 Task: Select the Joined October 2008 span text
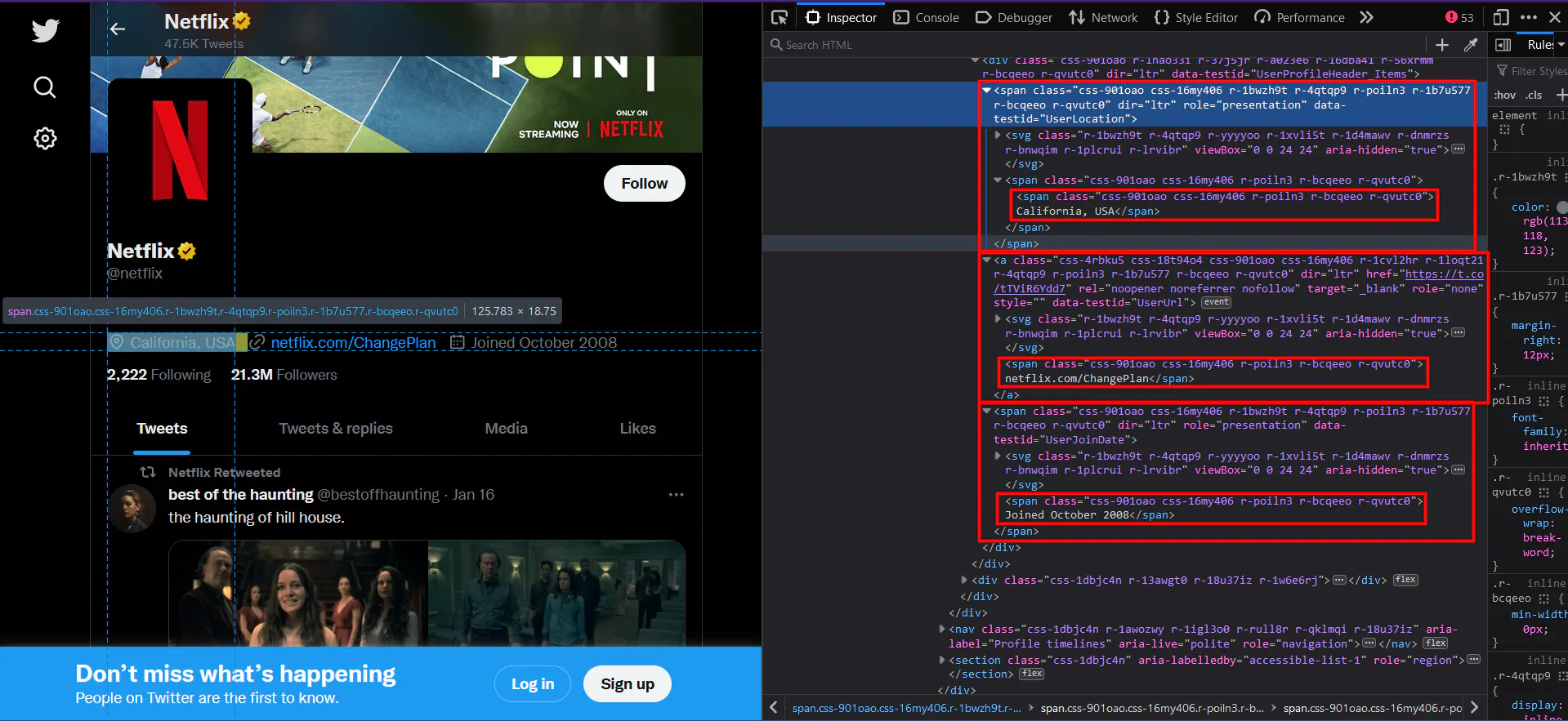[x=1067, y=515]
